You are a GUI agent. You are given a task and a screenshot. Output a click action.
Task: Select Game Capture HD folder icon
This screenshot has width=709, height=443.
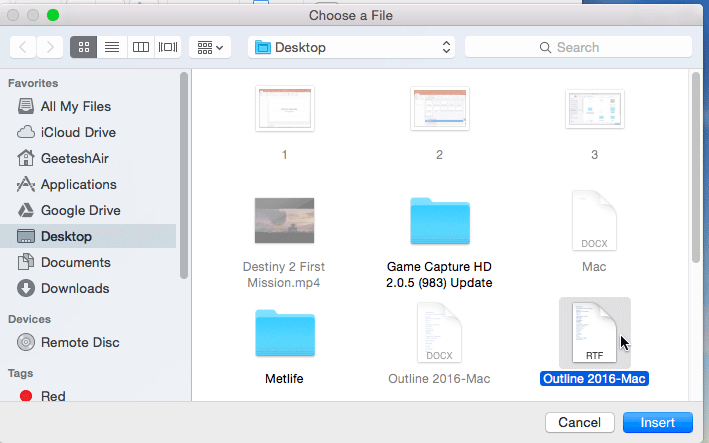point(440,221)
